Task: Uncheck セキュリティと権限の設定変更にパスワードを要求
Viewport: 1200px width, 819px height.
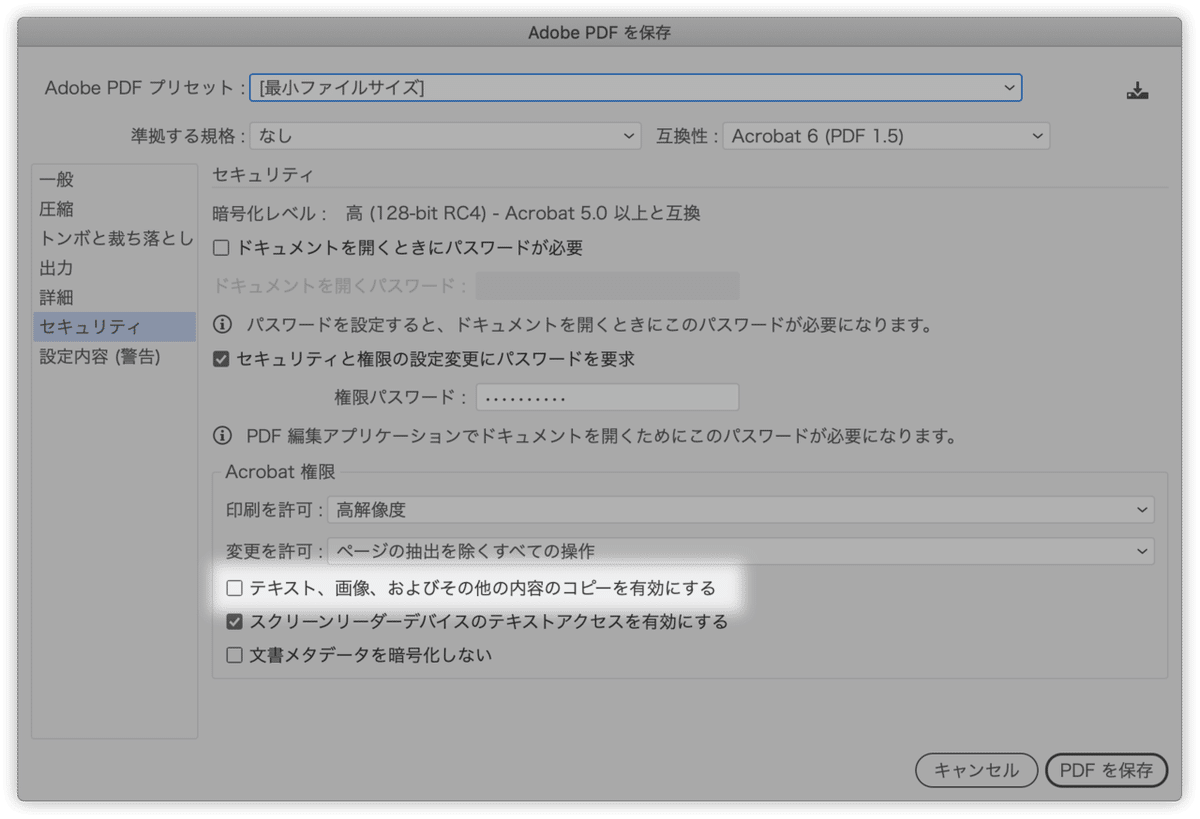Action: click(222, 359)
